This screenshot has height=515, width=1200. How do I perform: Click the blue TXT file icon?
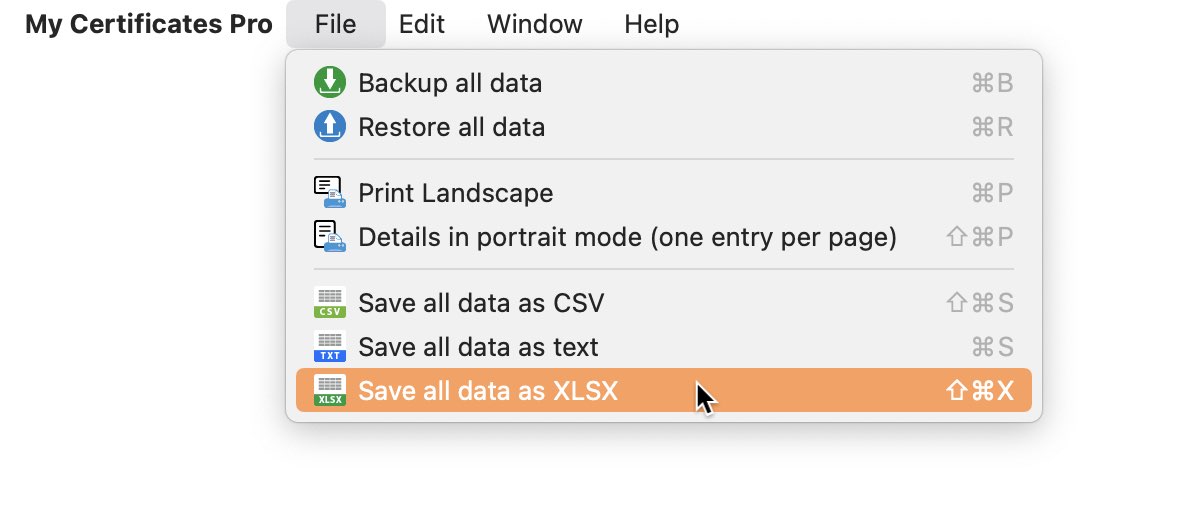[329, 346]
